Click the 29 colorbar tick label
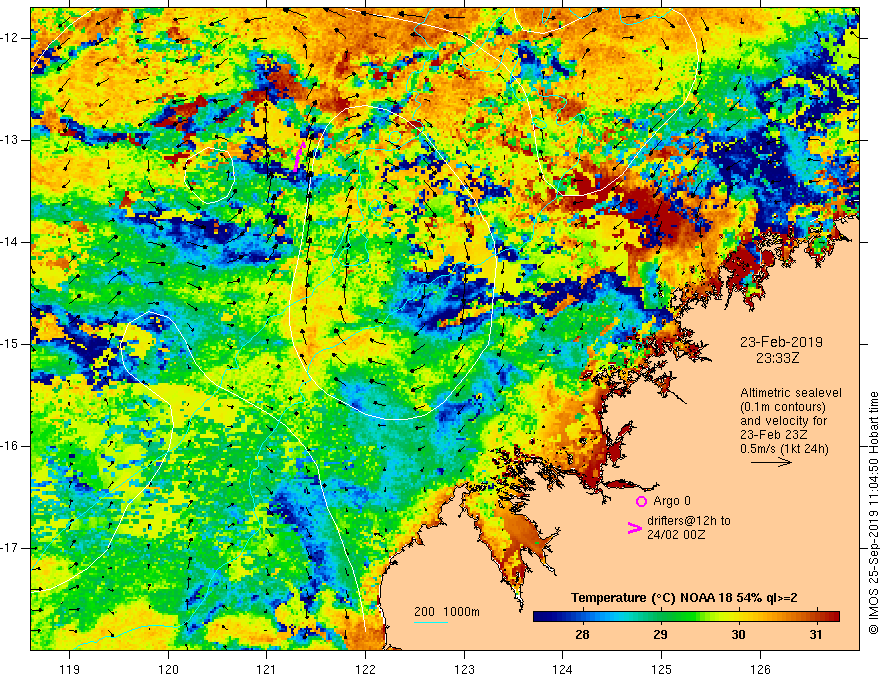Image resolution: width=880 pixels, height=680 pixels. pyautogui.click(x=661, y=635)
